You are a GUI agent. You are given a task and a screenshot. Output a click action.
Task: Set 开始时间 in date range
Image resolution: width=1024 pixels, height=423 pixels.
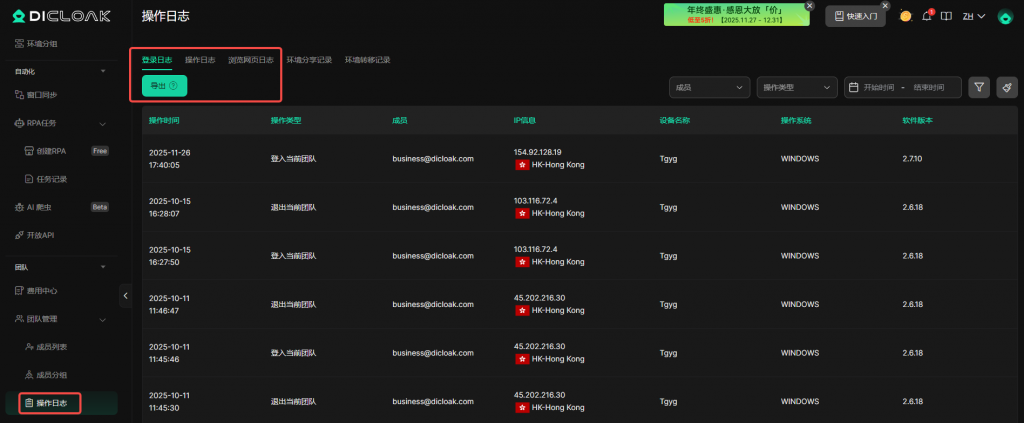[879, 87]
